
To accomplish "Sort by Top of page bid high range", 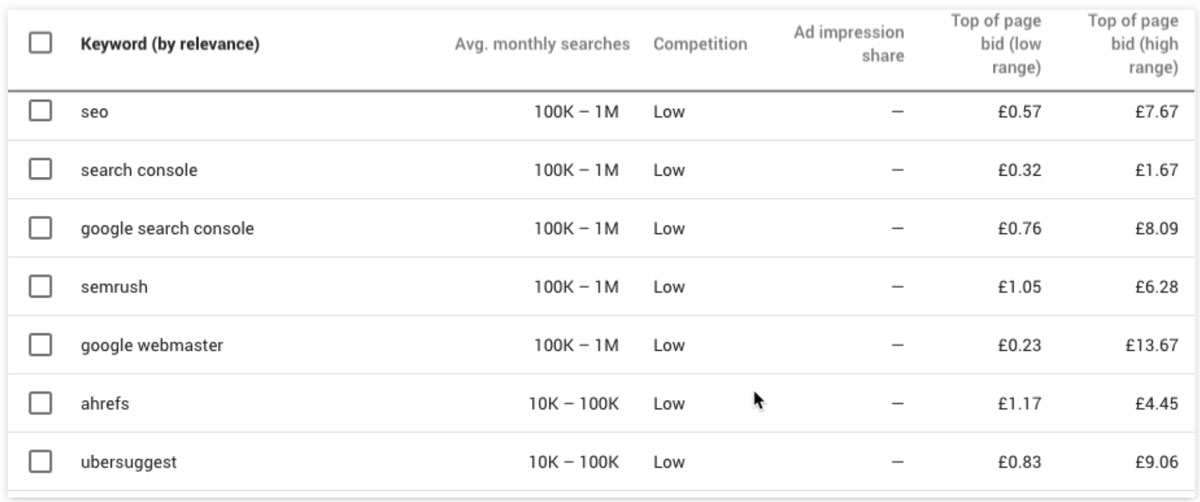I will (1132, 44).
